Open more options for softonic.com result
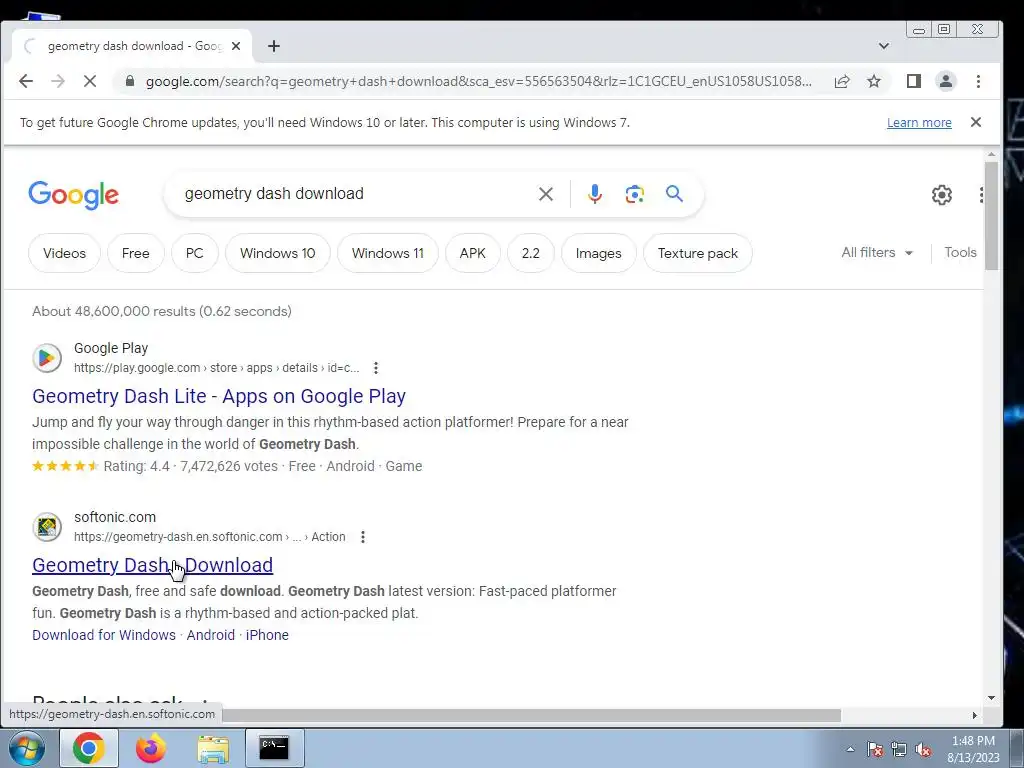Image resolution: width=1024 pixels, height=768 pixels. 362,537
